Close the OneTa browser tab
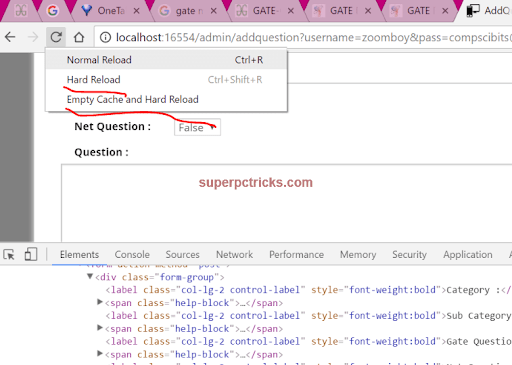512x365 pixels. tap(136, 11)
